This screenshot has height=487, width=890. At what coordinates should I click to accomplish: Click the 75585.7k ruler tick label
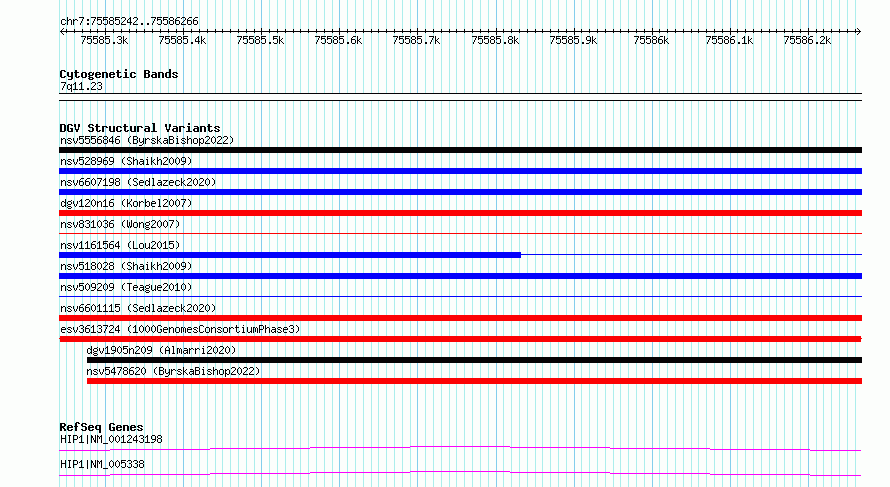(416, 40)
